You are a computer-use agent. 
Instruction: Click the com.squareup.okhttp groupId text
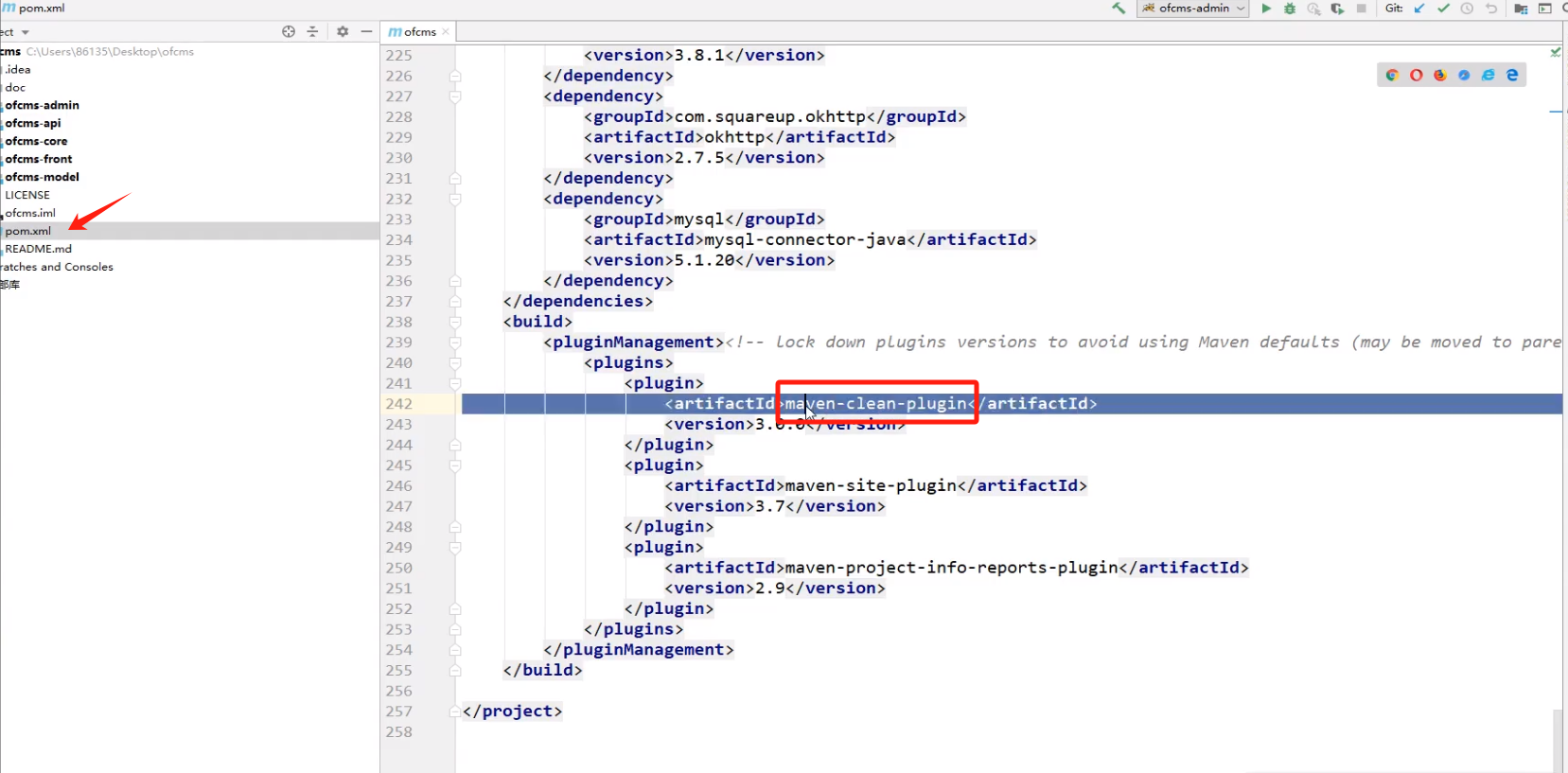click(x=770, y=117)
